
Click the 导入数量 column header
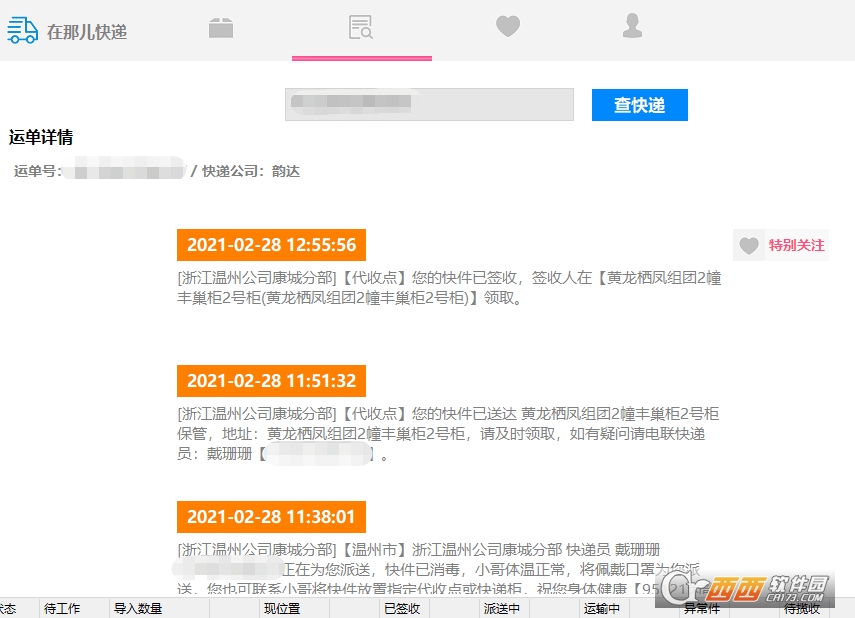[x=138, y=608]
